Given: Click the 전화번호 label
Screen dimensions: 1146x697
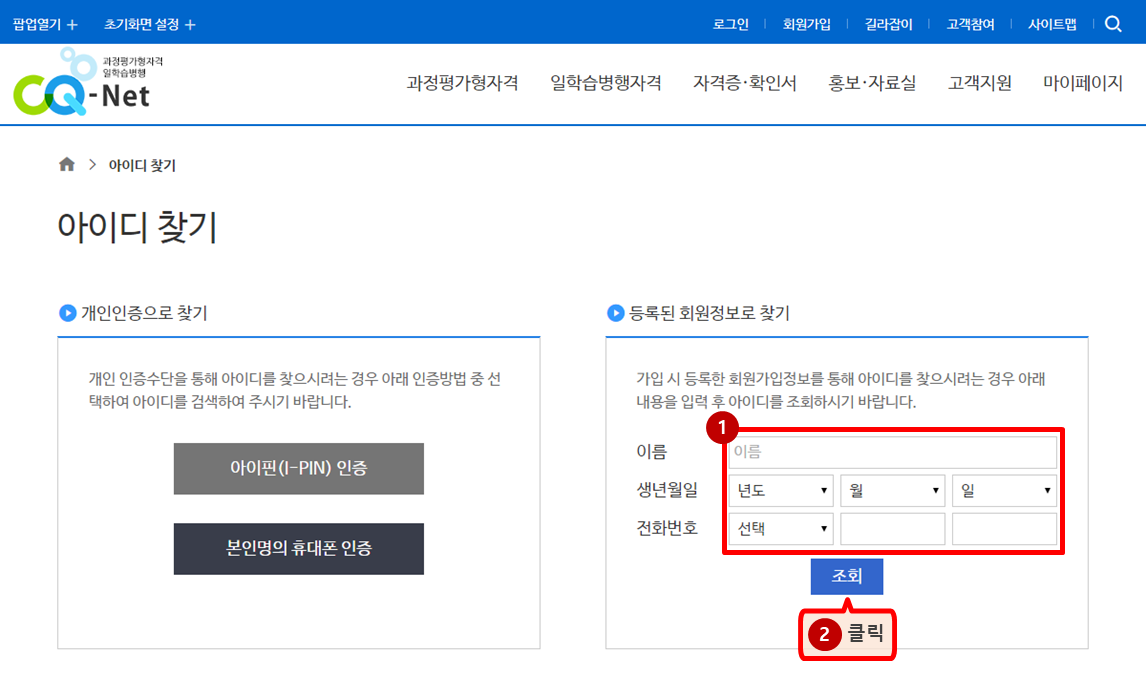Looking at the screenshot, I should (667, 527).
